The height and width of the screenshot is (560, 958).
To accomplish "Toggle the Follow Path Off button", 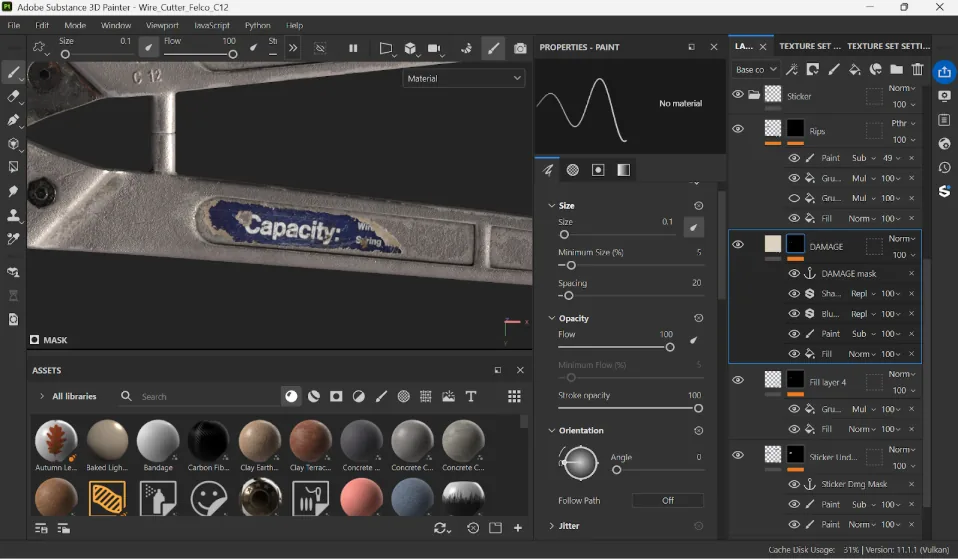I will pyautogui.click(x=668, y=501).
